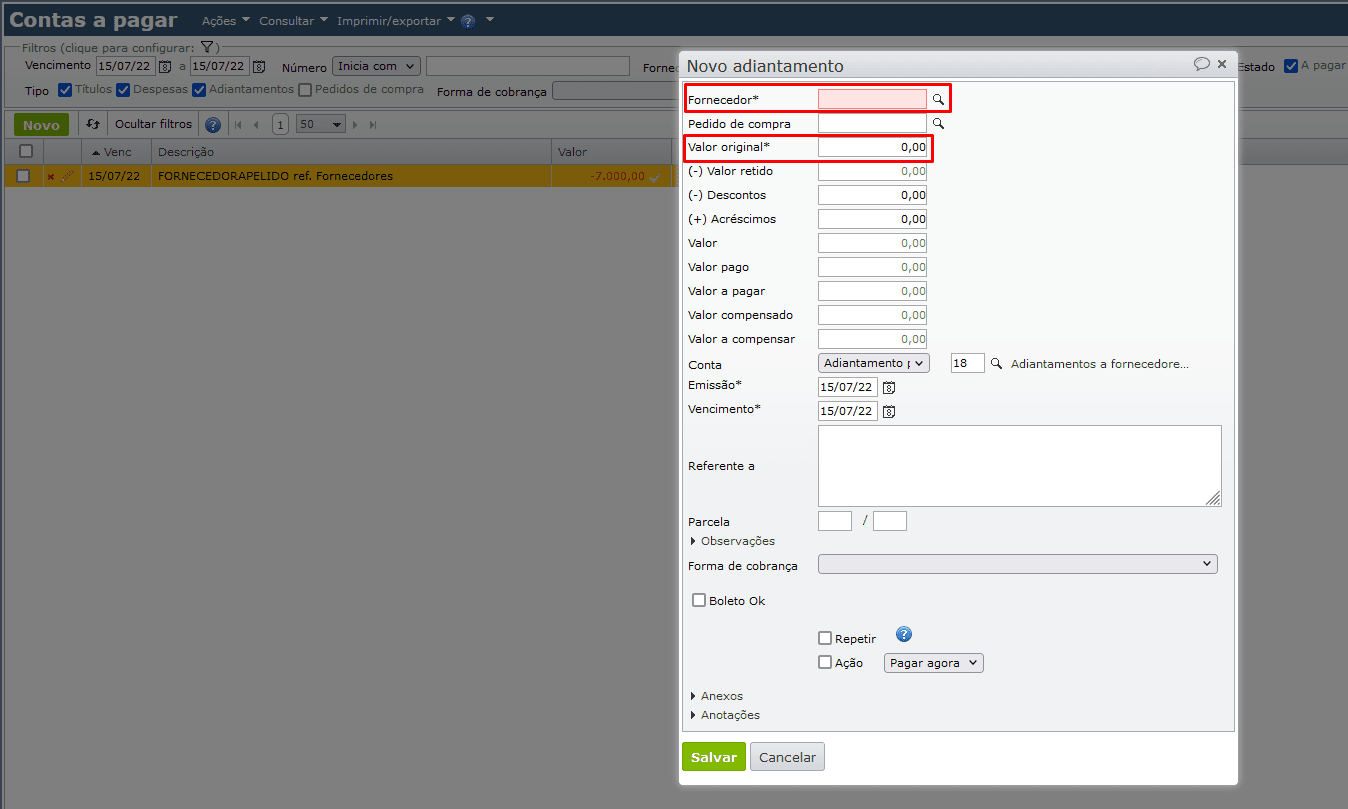1348x809 pixels.
Task: Close the Novo adiantamento dialog
Action: coord(1222,64)
